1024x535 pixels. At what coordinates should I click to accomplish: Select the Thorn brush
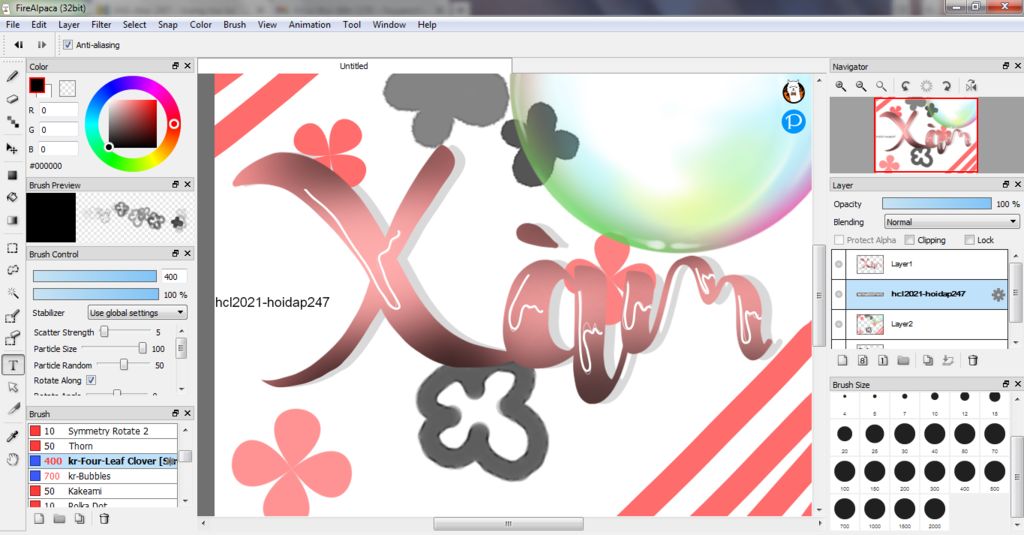point(103,446)
